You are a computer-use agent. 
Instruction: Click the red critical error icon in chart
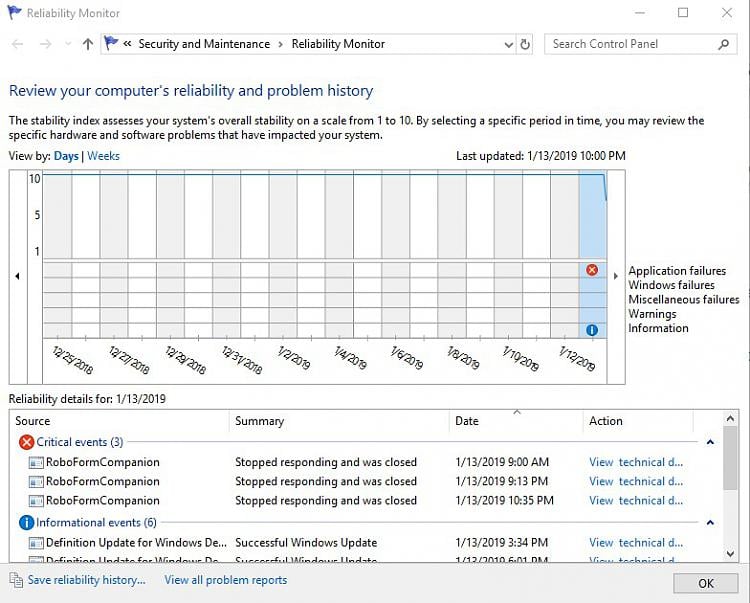pos(592,270)
